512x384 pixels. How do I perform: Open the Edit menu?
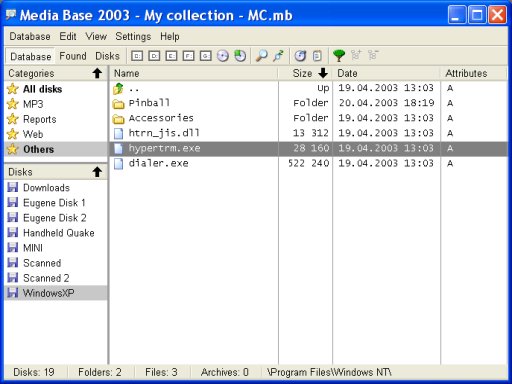tap(68, 36)
